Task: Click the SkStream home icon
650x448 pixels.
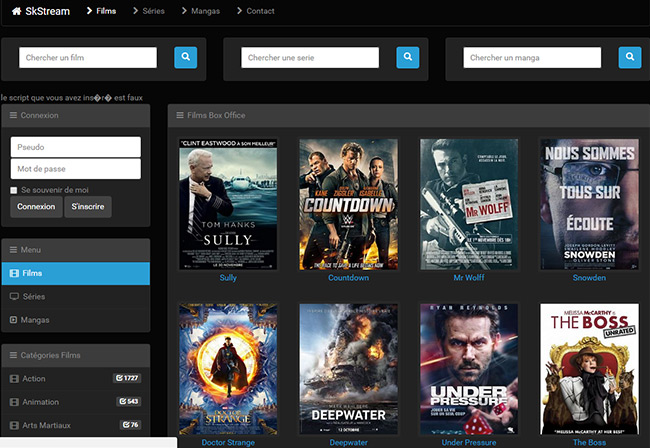Action: 17,11
